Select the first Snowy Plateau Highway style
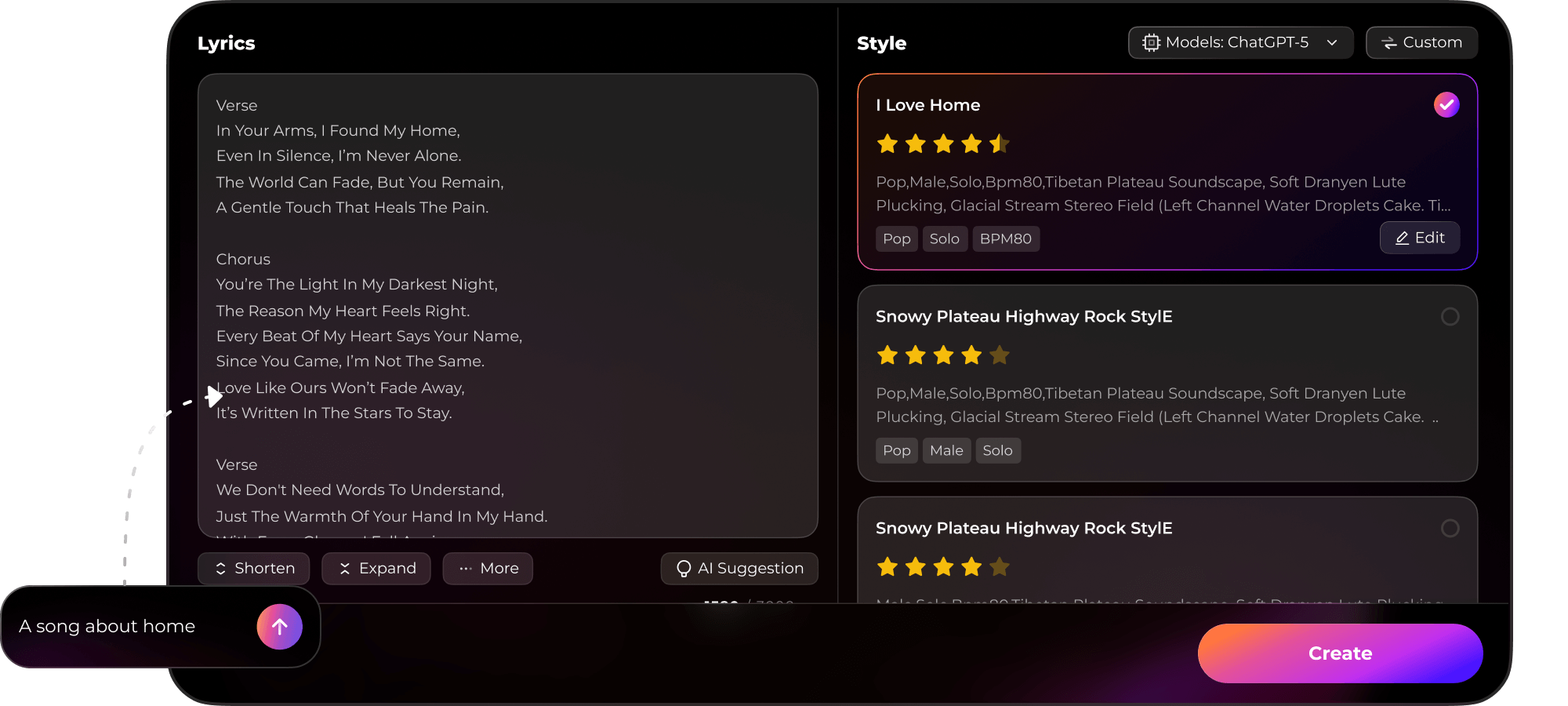This screenshot has height=706, width=1568. coord(1450,317)
